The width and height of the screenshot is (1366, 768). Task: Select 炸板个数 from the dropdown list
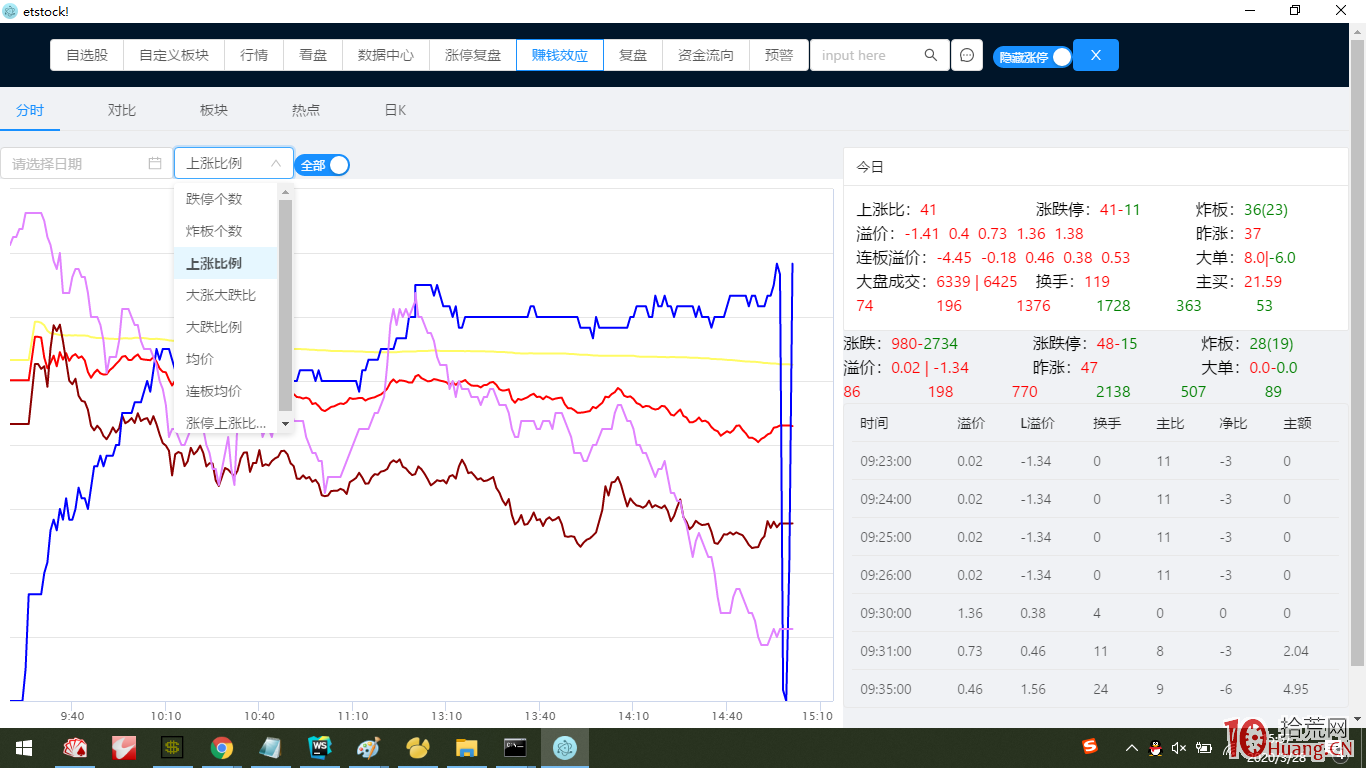(226, 231)
